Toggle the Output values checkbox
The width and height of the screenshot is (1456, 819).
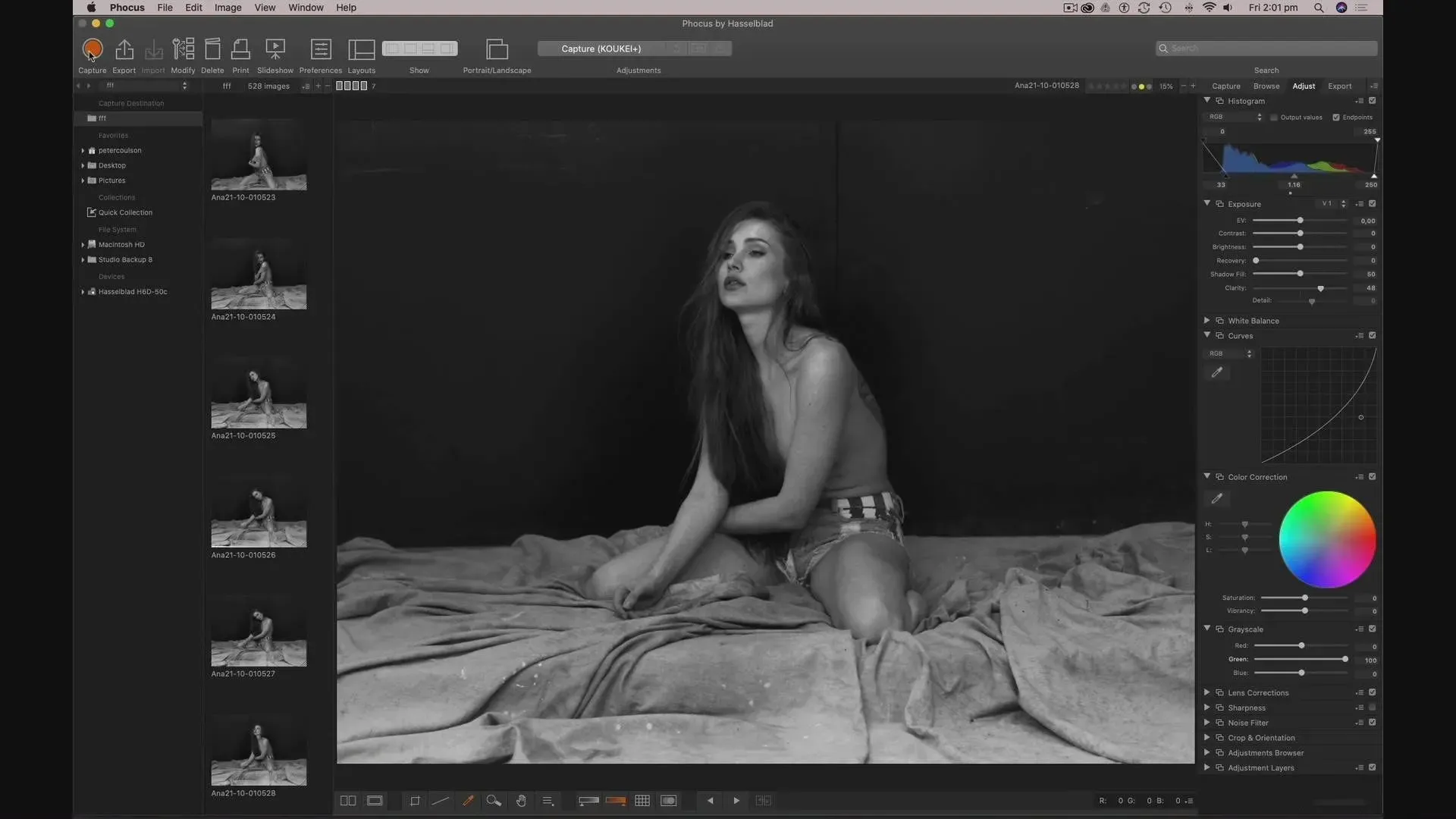[1274, 118]
